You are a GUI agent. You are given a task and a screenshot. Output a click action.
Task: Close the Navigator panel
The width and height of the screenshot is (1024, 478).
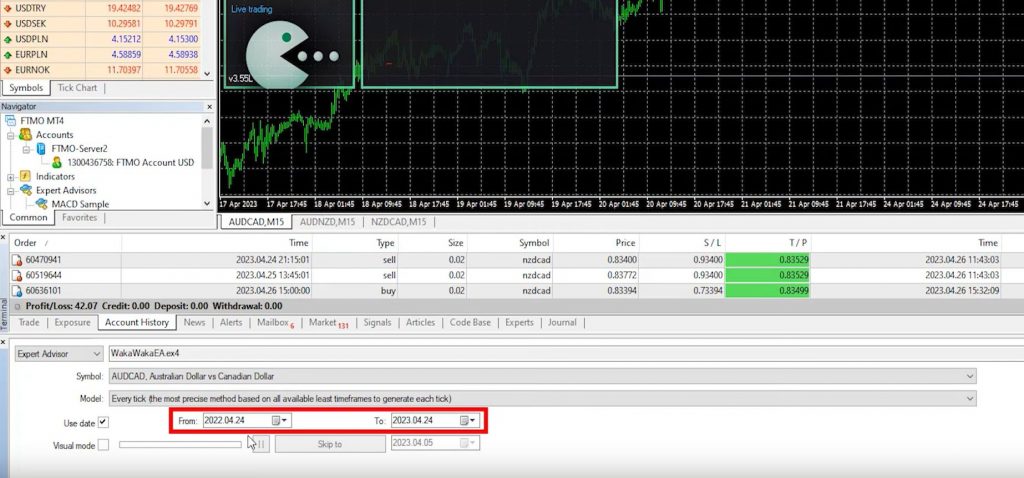pos(210,106)
